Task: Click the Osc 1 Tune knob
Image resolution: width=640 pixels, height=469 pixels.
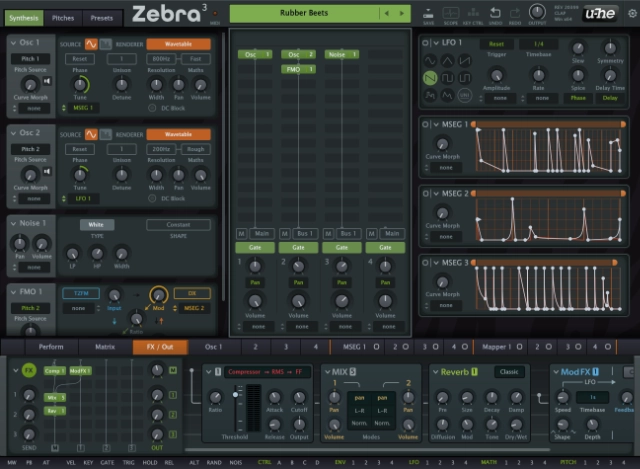Action: pyautogui.click(x=80, y=85)
